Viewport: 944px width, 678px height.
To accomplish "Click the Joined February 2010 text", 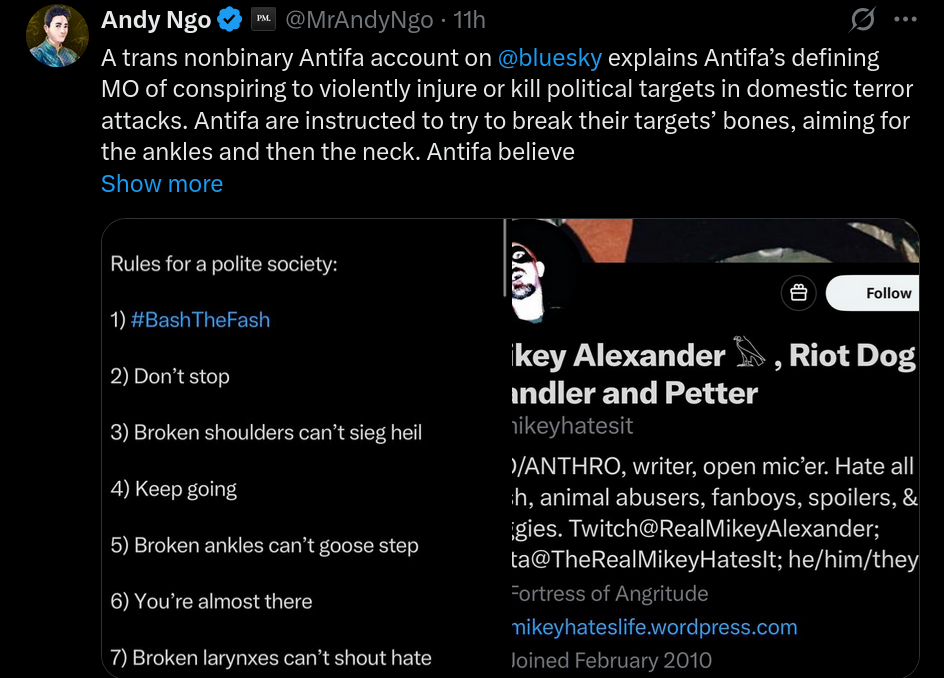I will (611, 660).
